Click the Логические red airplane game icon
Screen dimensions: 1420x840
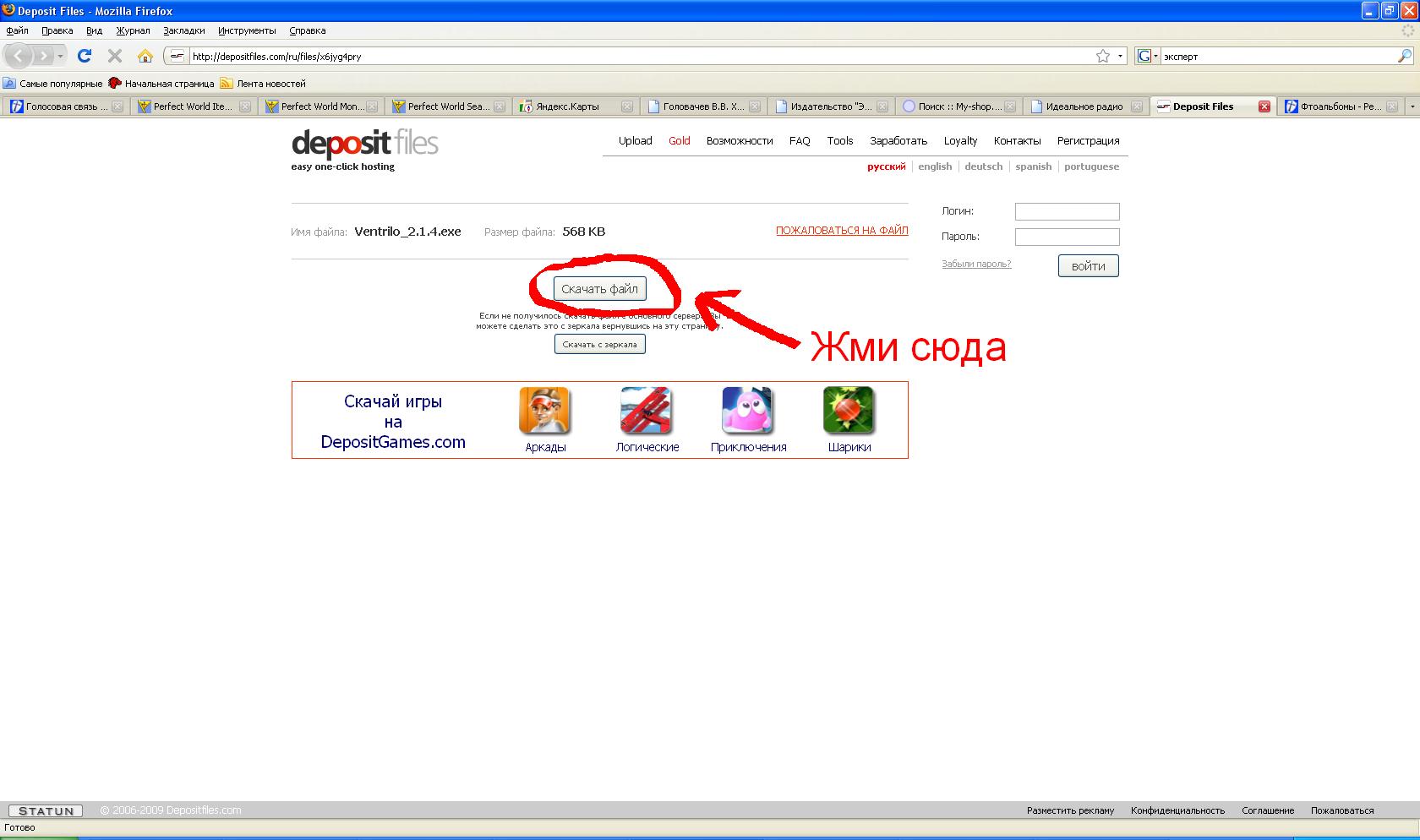coord(647,410)
